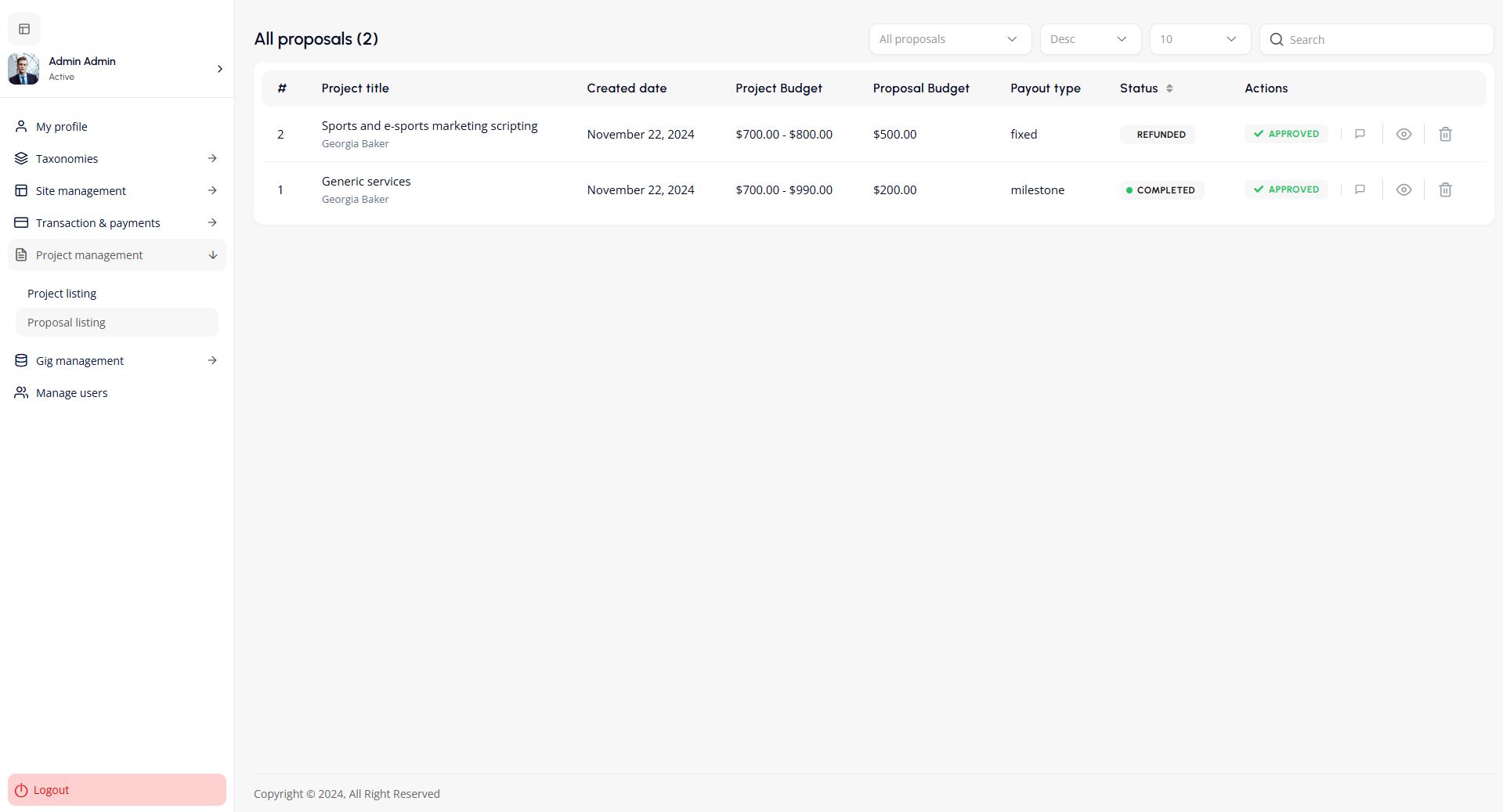This screenshot has width=1503, height=812.
Task: Delete the Sports and e-sports marketing proposal
Action: pyautogui.click(x=1445, y=134)
